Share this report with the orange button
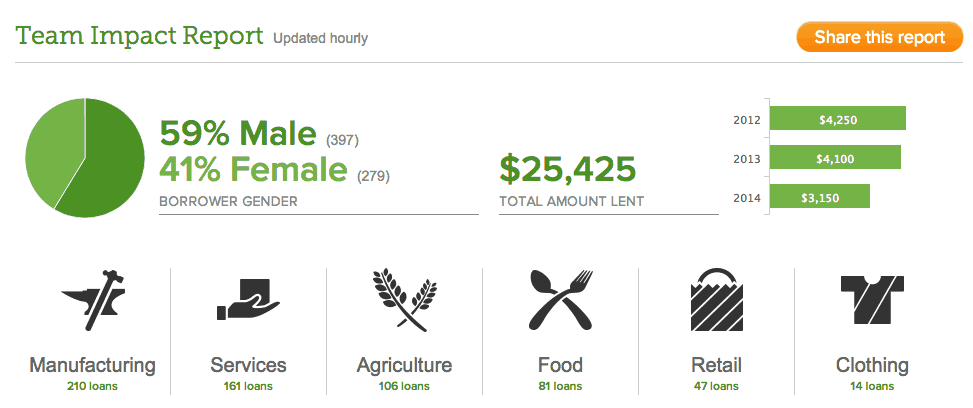The height and width of the screenshot is (408, 973). 879,37
